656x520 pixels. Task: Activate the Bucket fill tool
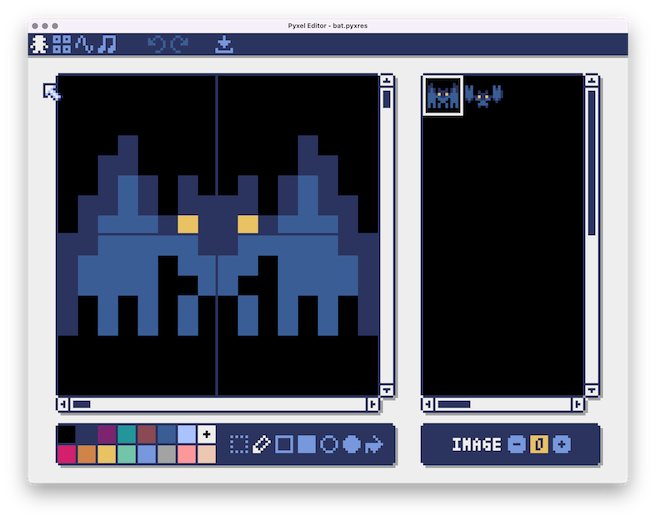[x=375, y=444]
